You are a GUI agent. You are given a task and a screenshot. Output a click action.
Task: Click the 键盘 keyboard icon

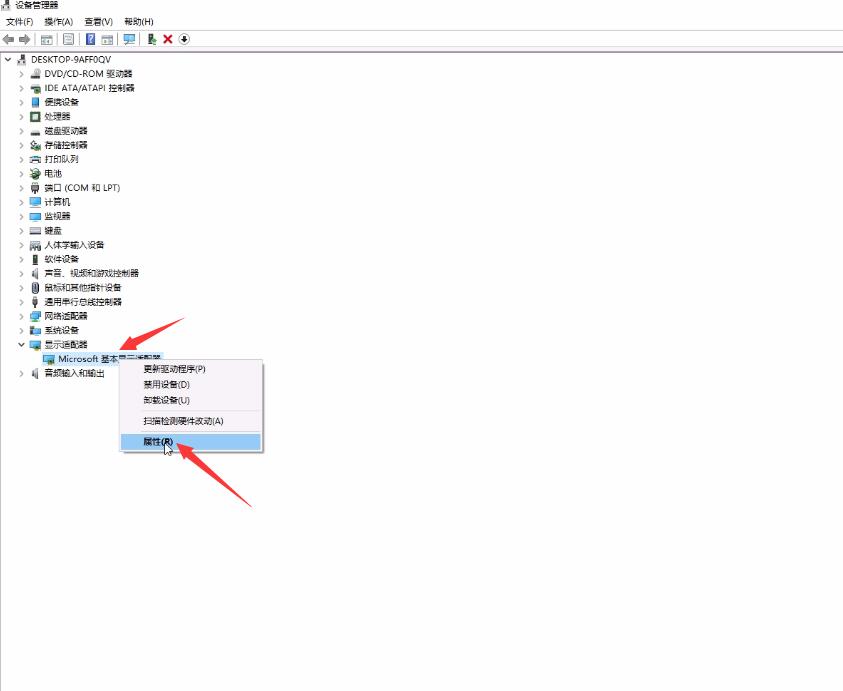pos(35,231)
